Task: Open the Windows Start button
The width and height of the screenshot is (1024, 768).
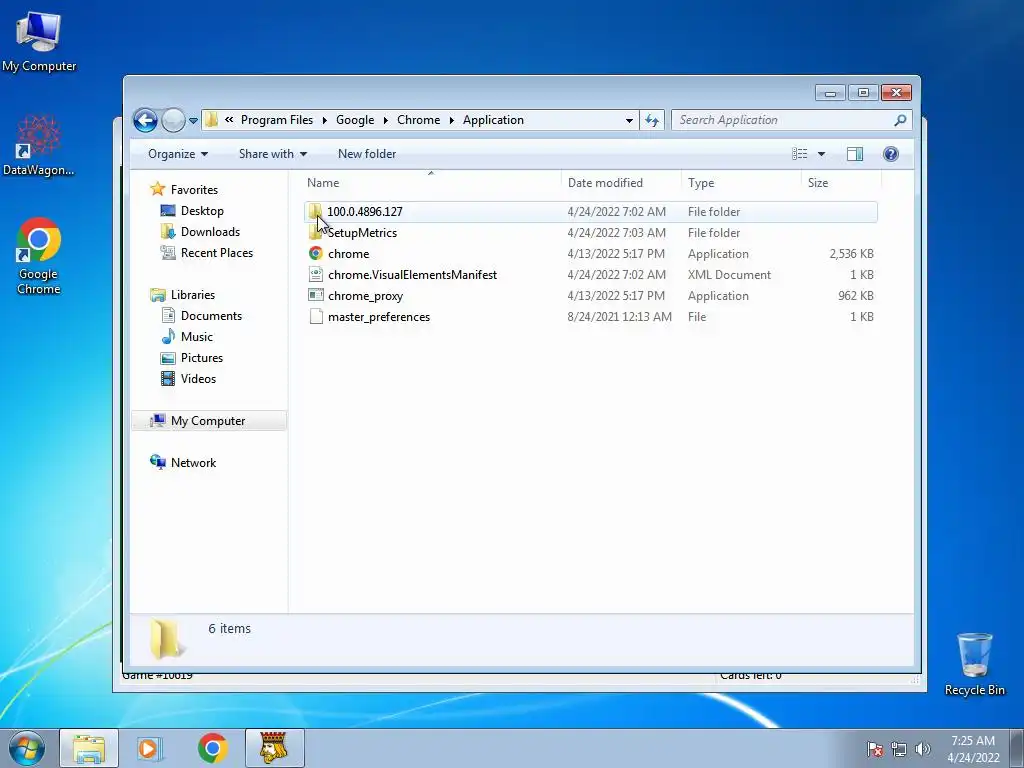Action: point(27,748)
